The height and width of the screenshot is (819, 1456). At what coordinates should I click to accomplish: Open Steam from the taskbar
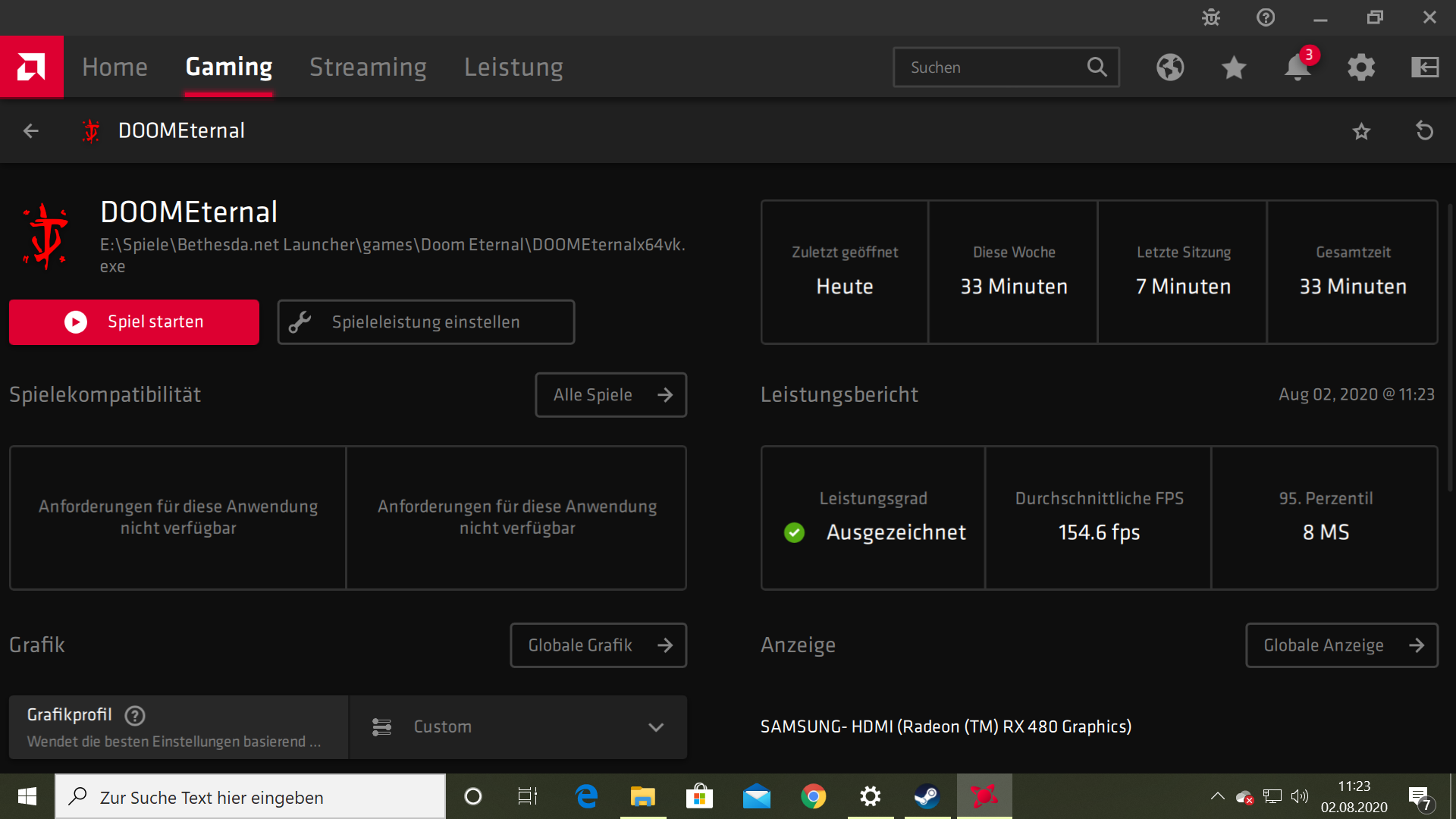tap(927, 796)
